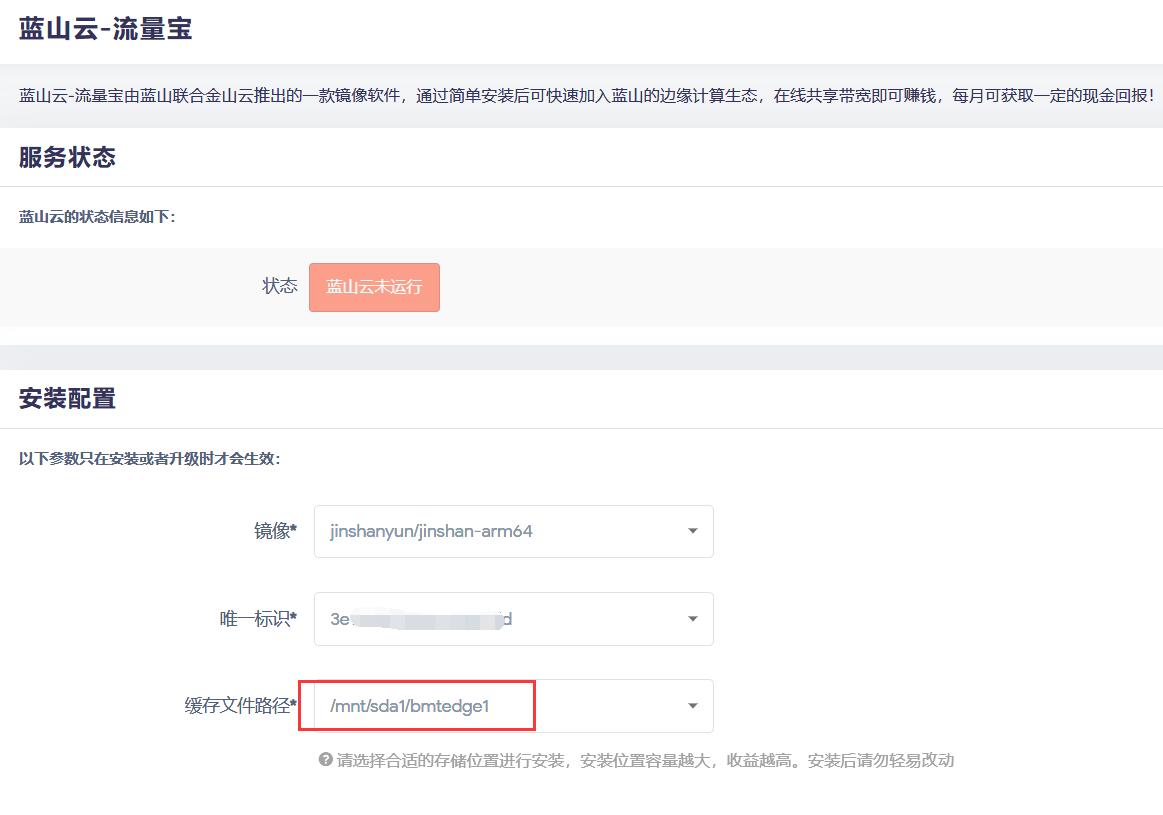Viewport: 1163px width, 815px height.
Task: Click the question mark icon beside storage hint
Action: (325, 759)
